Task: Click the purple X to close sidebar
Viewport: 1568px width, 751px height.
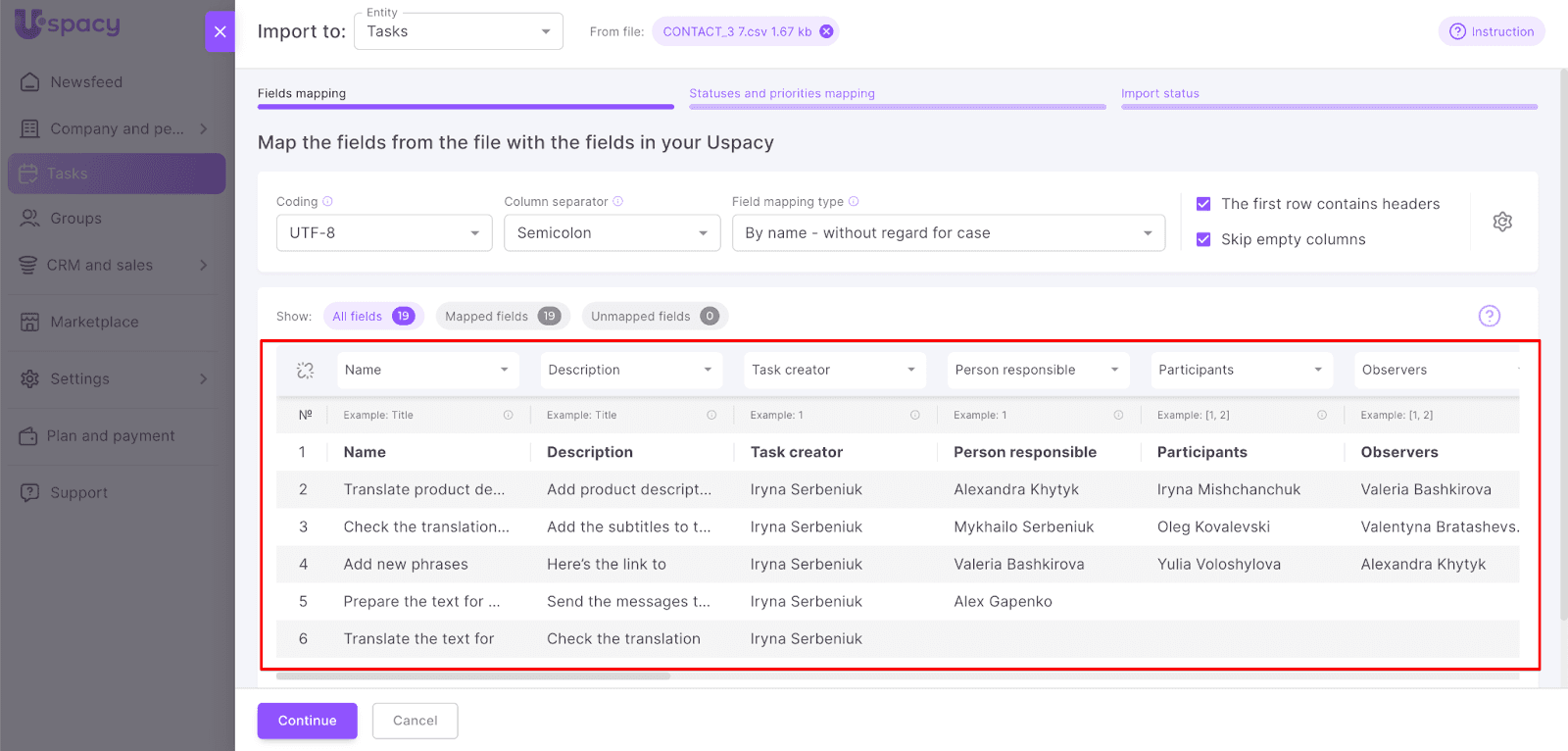Action: pyautogui.click(x=220, y=31)
